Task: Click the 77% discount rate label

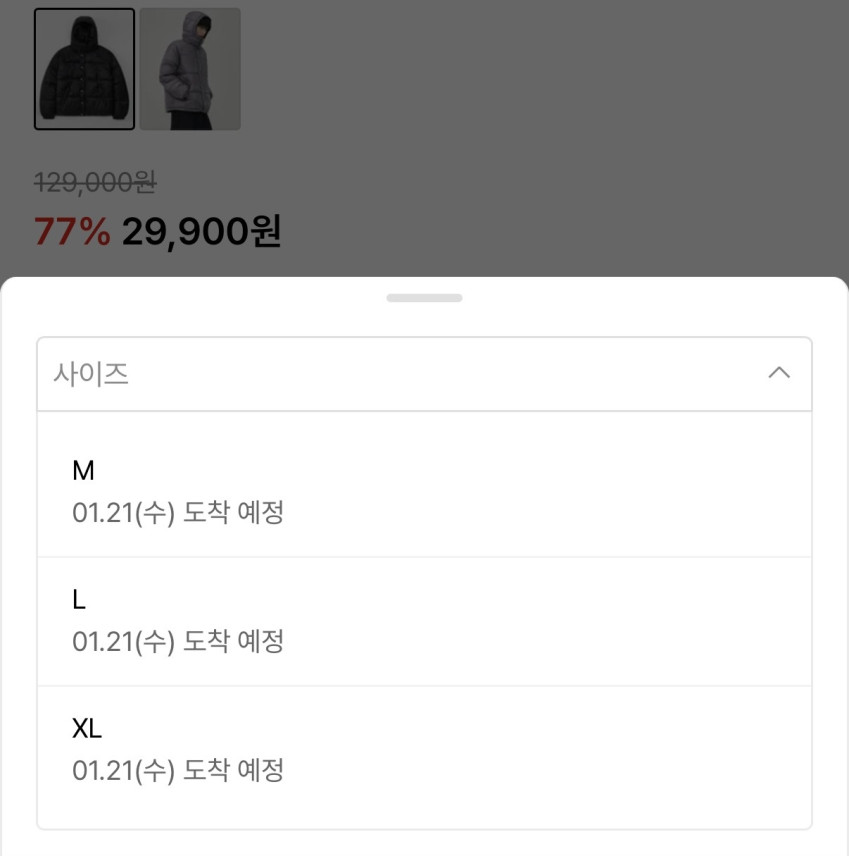Action: click(x=72, y=232)
